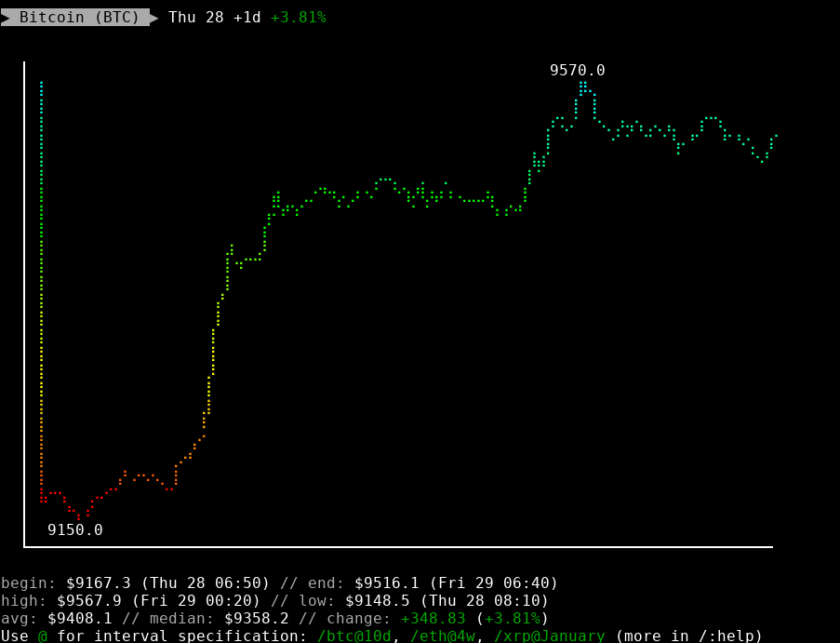840x643 pixels.
Task: Click the end timestamp (Fri 29 06:40)
Action: click(x=493, y=583)
